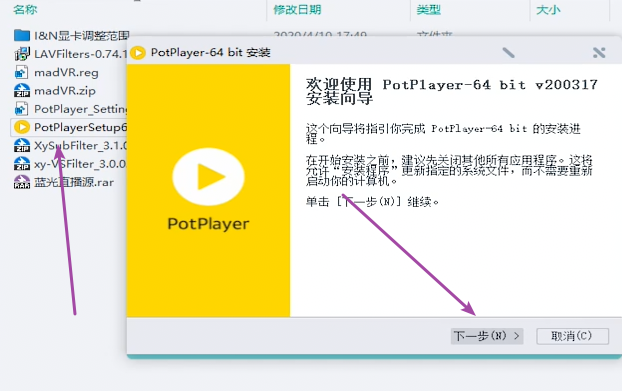Sort files by the 名称 column header

(25, 10)
